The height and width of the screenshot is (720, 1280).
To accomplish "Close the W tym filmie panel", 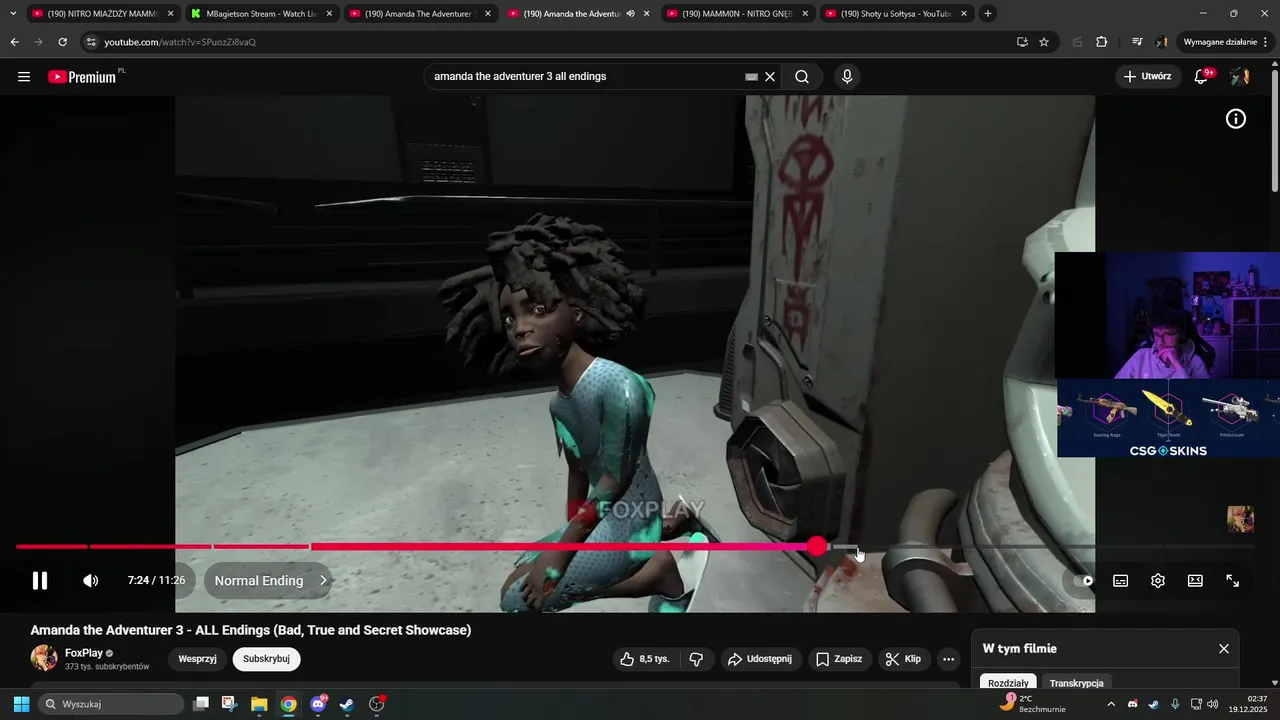I will (x=1224, y=649).
